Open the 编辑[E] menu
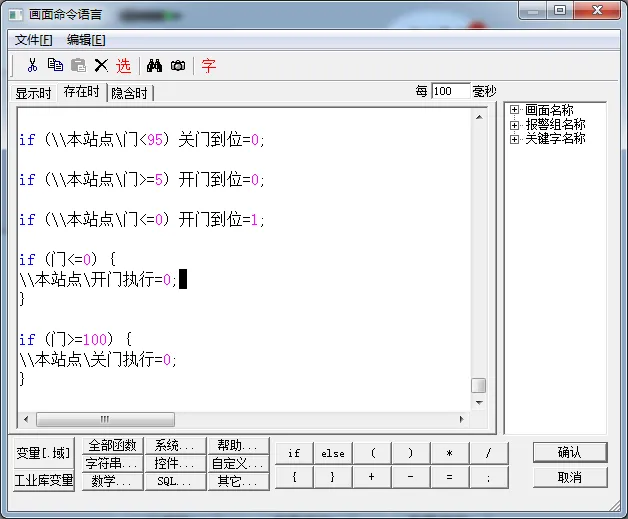This screenshot has width=628, height=519. [86, 40]
